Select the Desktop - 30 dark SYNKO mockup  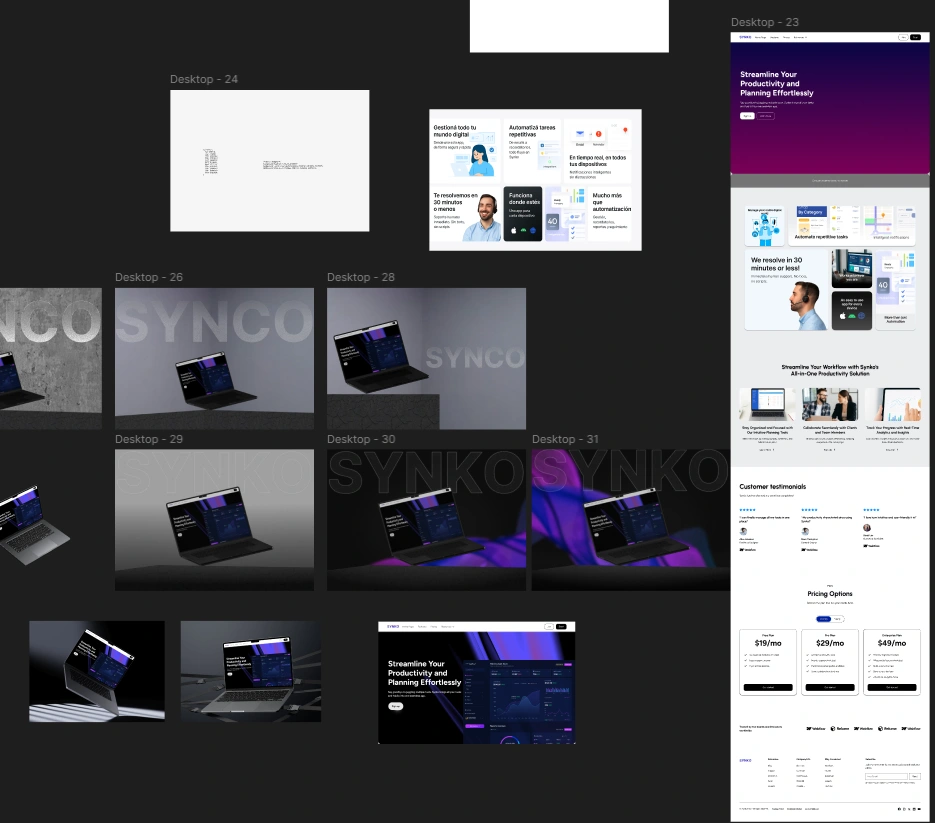(x=426, y=520)
